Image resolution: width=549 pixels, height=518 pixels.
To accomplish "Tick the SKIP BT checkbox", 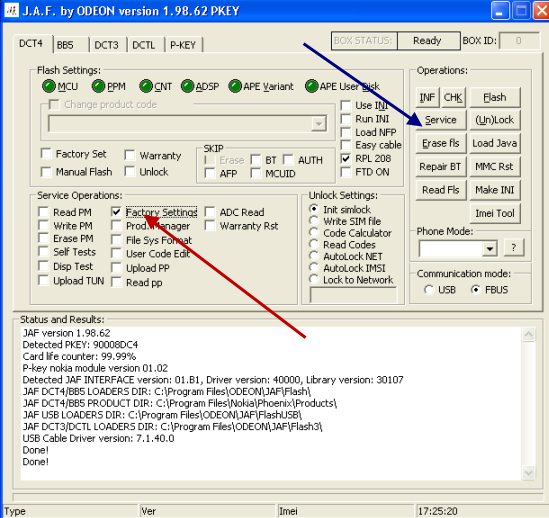I will 256,160.
